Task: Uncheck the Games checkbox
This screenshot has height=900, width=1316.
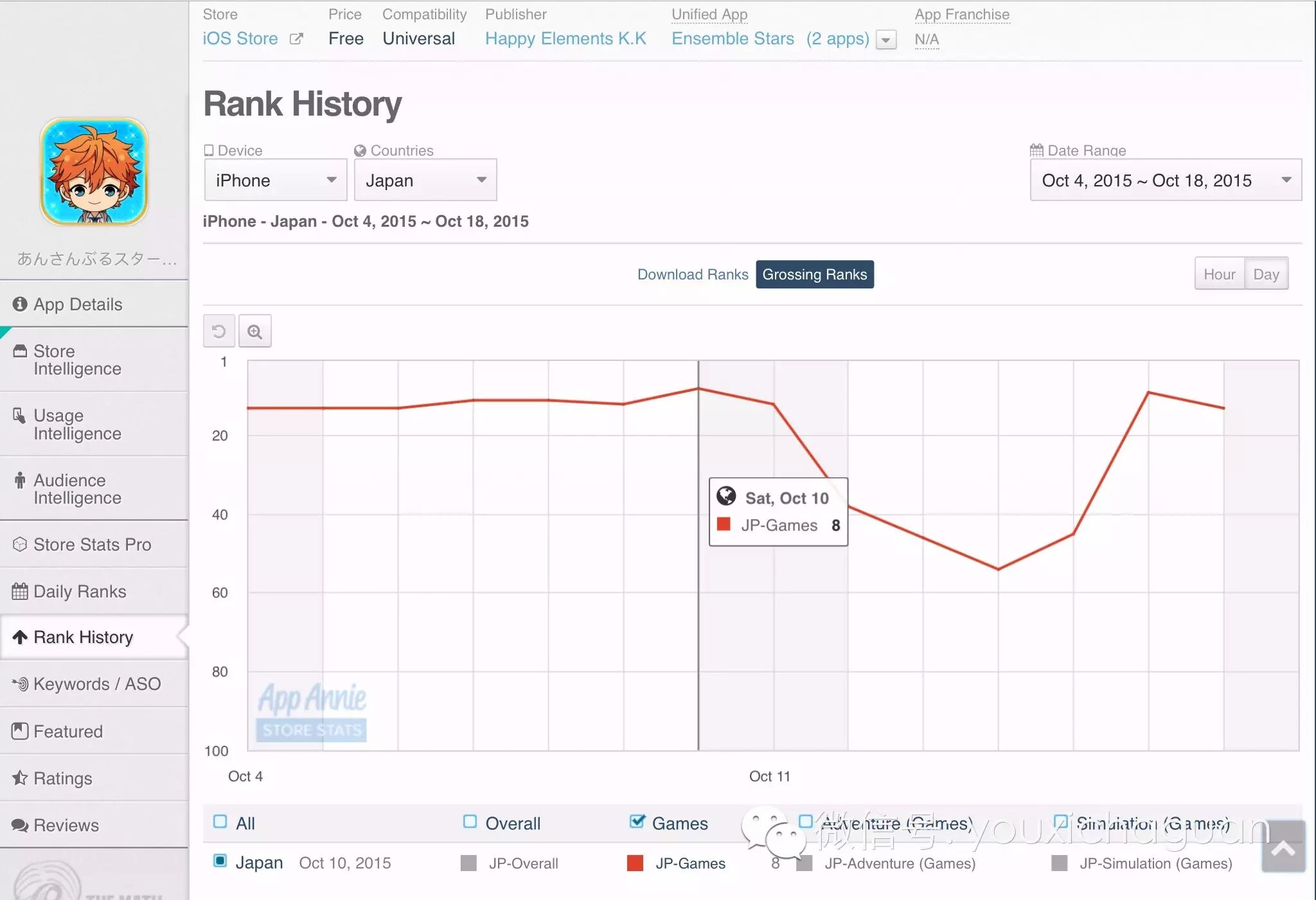Action: pos(637,822)
